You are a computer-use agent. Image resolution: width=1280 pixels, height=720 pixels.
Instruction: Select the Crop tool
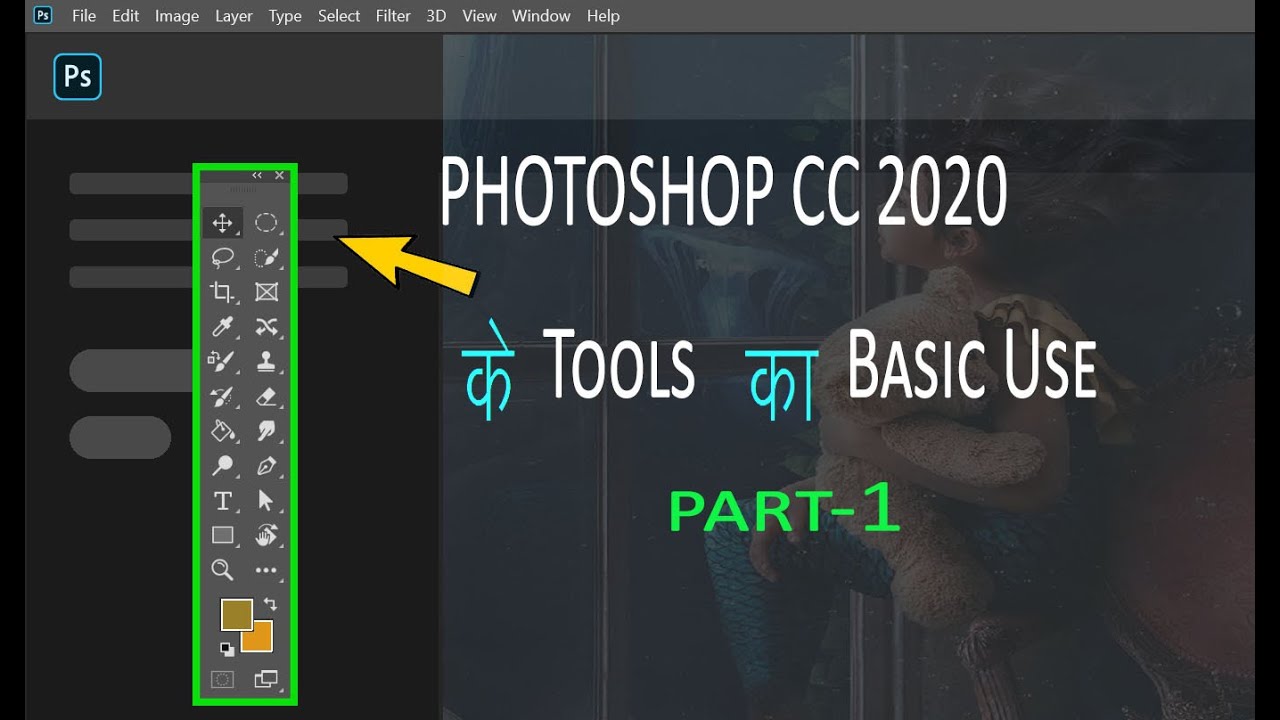click(223, 292)
